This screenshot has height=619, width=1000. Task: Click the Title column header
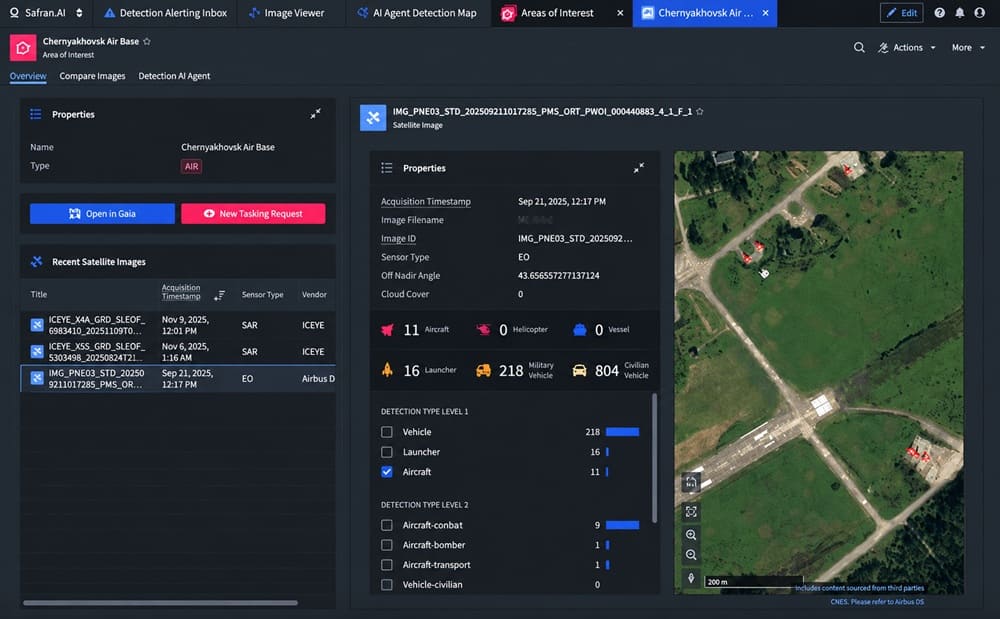(x=39, y=295)
